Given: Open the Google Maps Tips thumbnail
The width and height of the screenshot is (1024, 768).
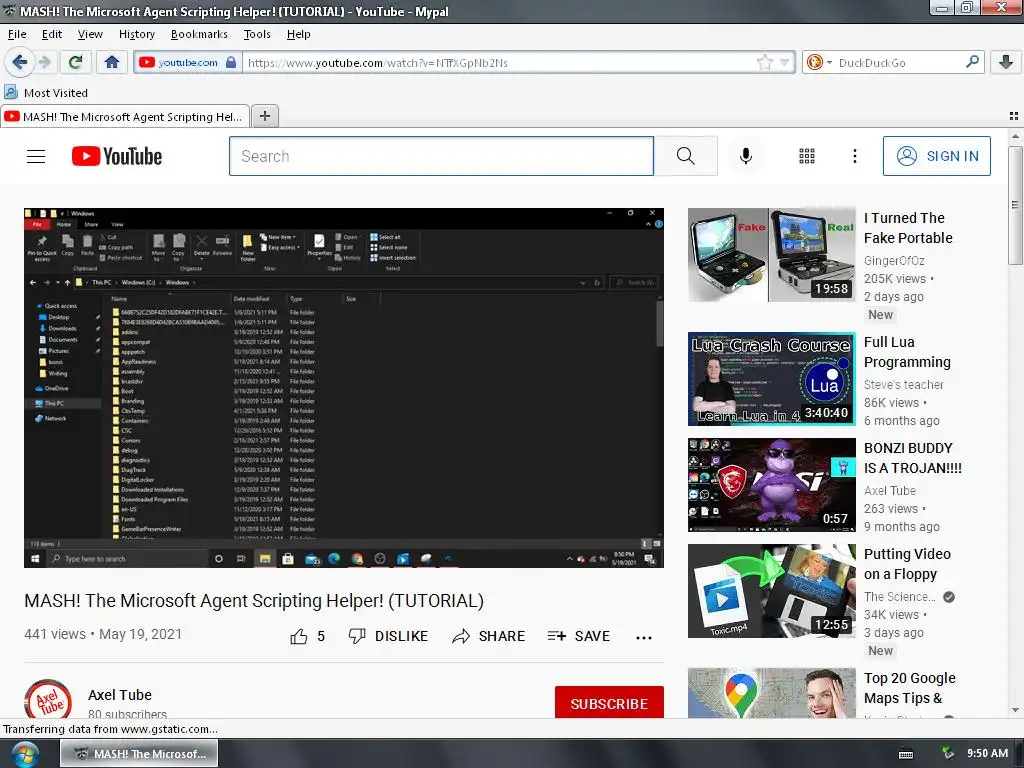Looking at the screenshot, I should coord(771,693).
